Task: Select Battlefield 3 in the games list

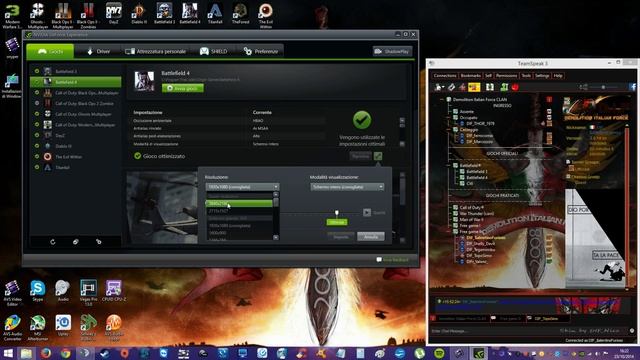Action: point(76,71)
